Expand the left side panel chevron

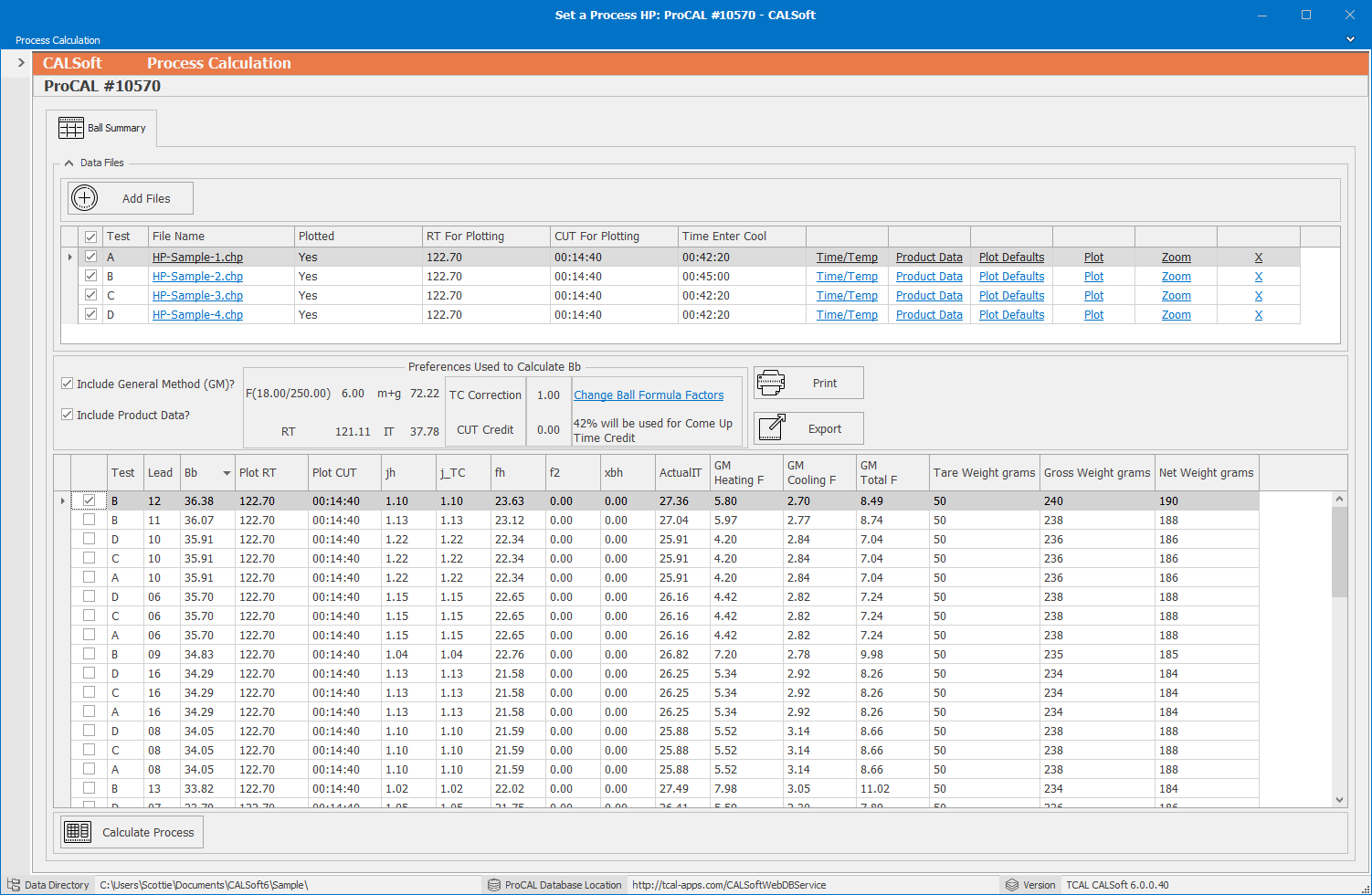coord(21,63)
